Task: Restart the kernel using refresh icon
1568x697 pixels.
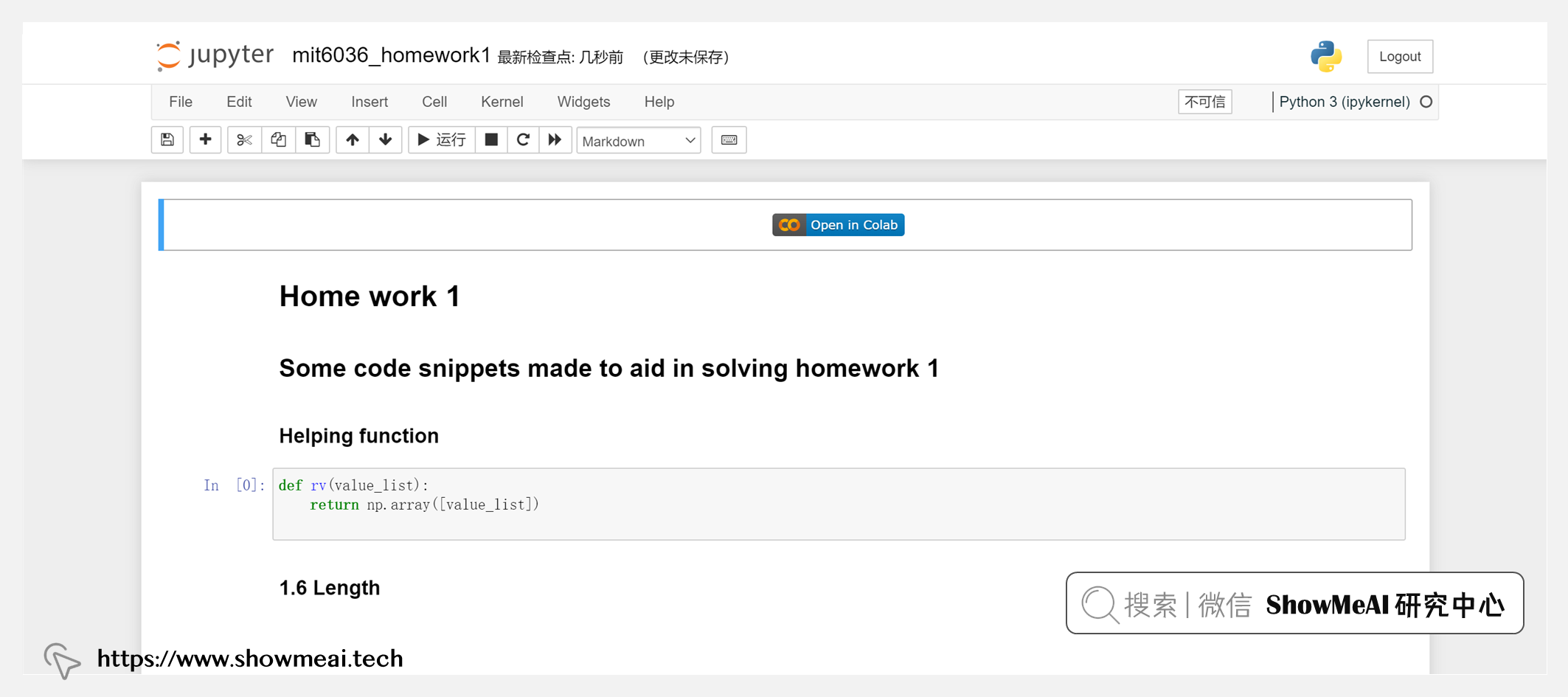Action: click(x=524, y=139)
